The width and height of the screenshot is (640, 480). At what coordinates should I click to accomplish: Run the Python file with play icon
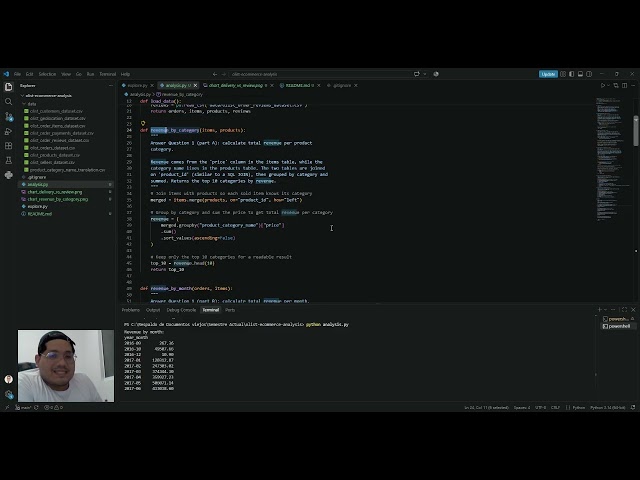coord(602,85)
